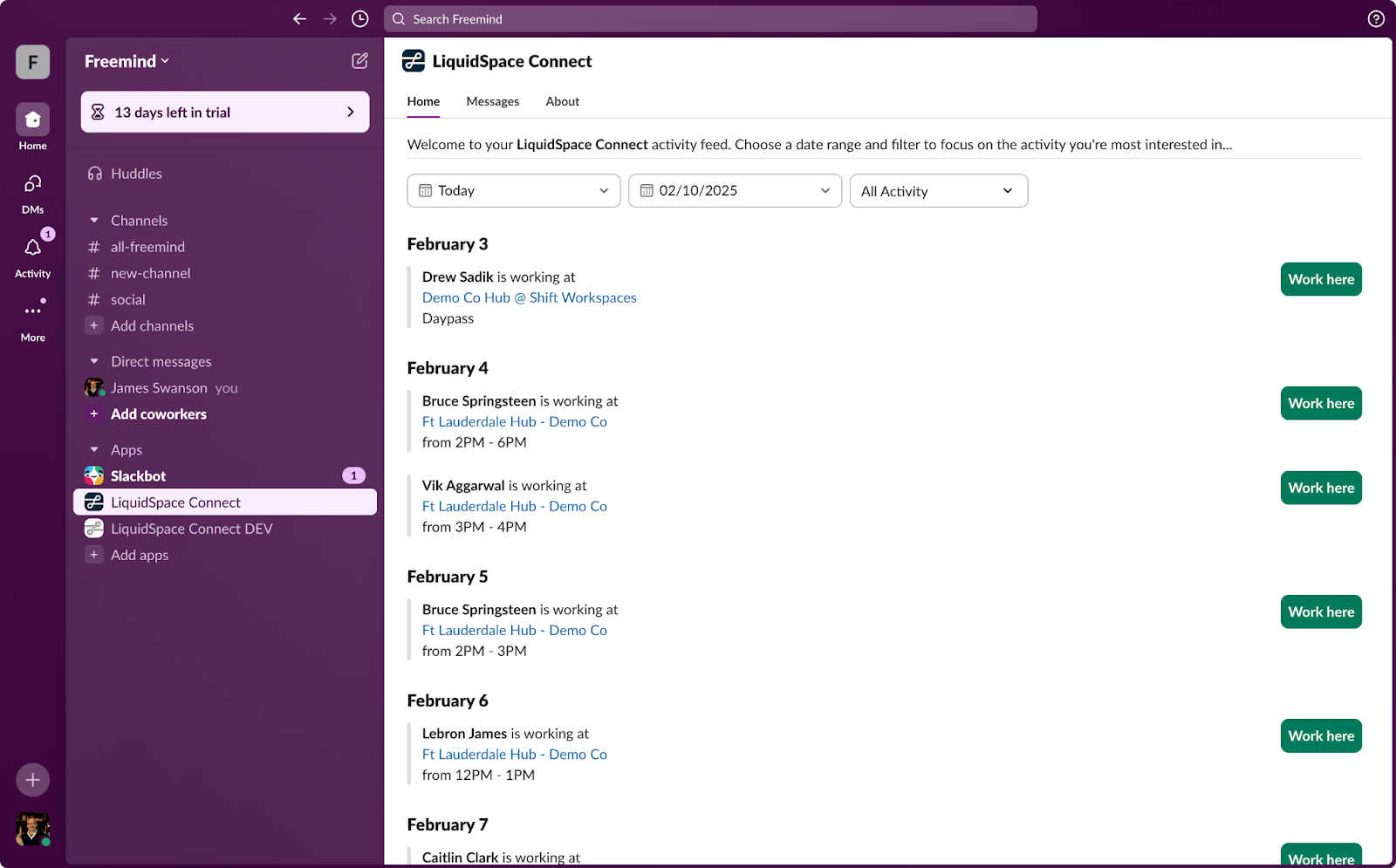Open DMs in the left rail
The image size is (1396, 868).
coord(32,192)
